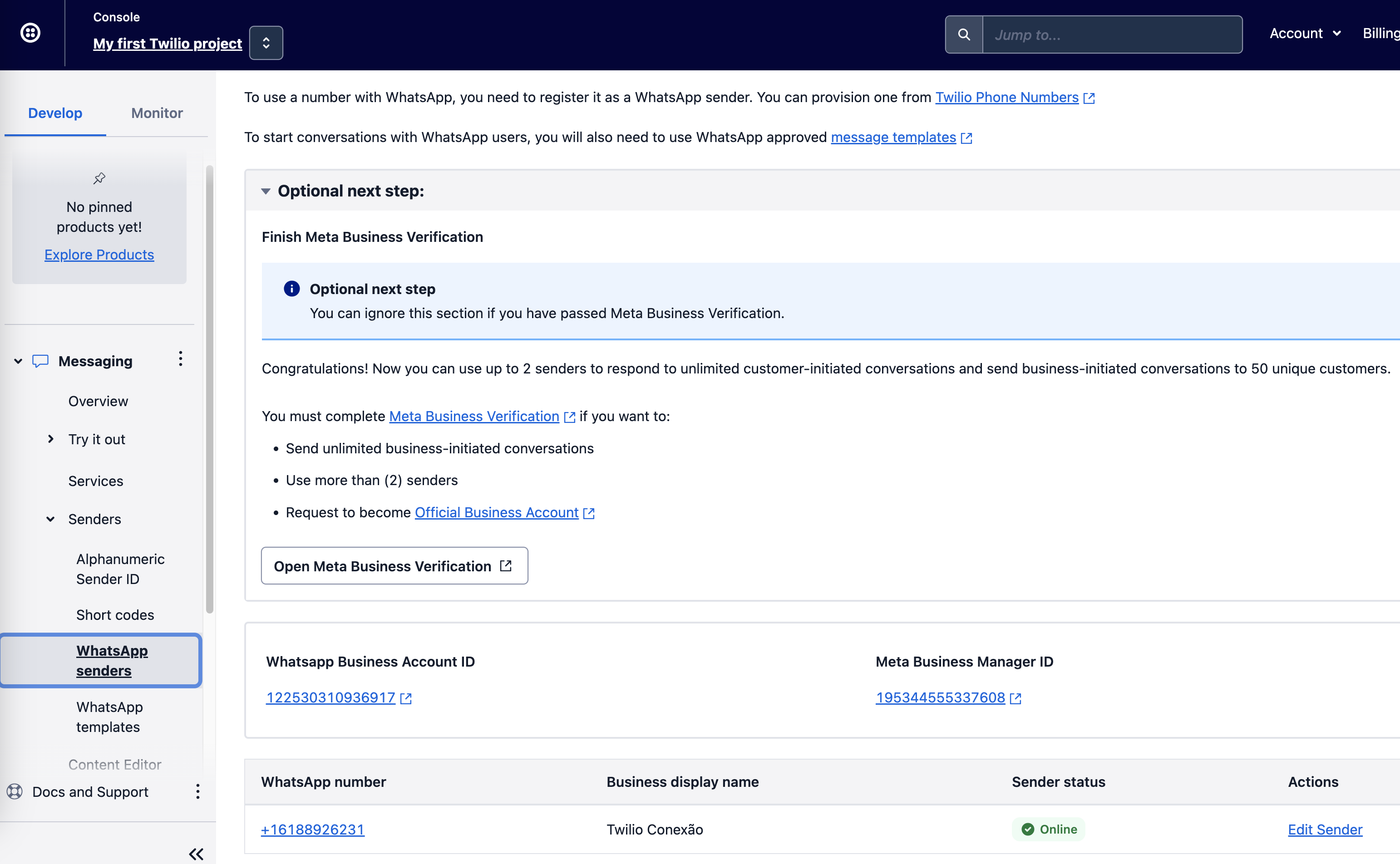
Task: Open the message templates link
Action: (893, 137)
